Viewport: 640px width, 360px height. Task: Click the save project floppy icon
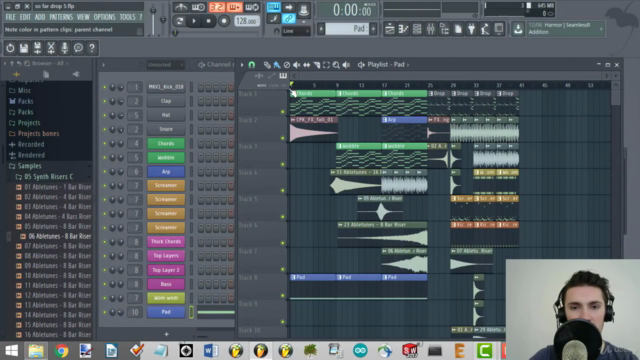(x=24, y=48)
